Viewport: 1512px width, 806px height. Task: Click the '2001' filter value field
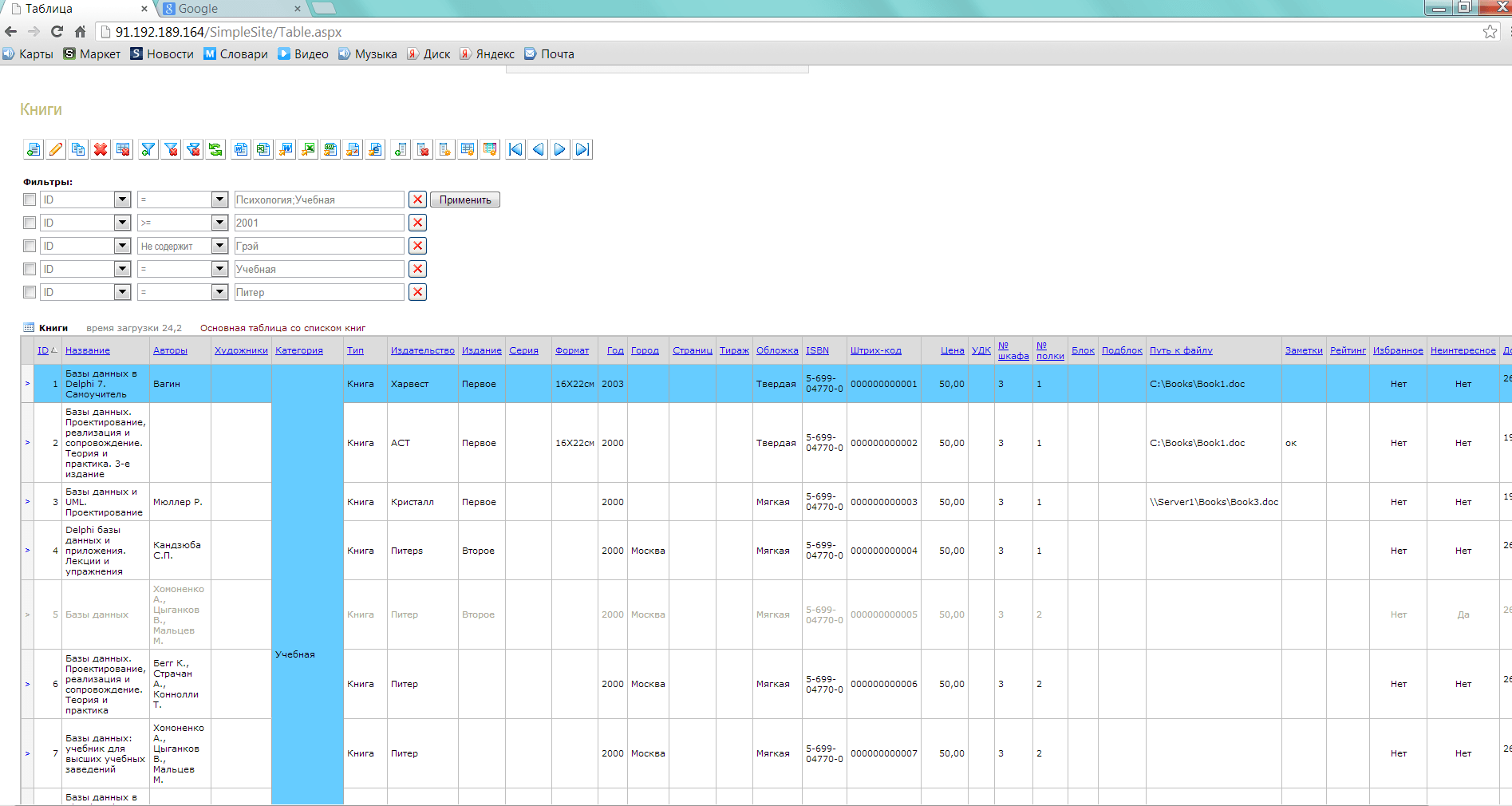[319, 223]
